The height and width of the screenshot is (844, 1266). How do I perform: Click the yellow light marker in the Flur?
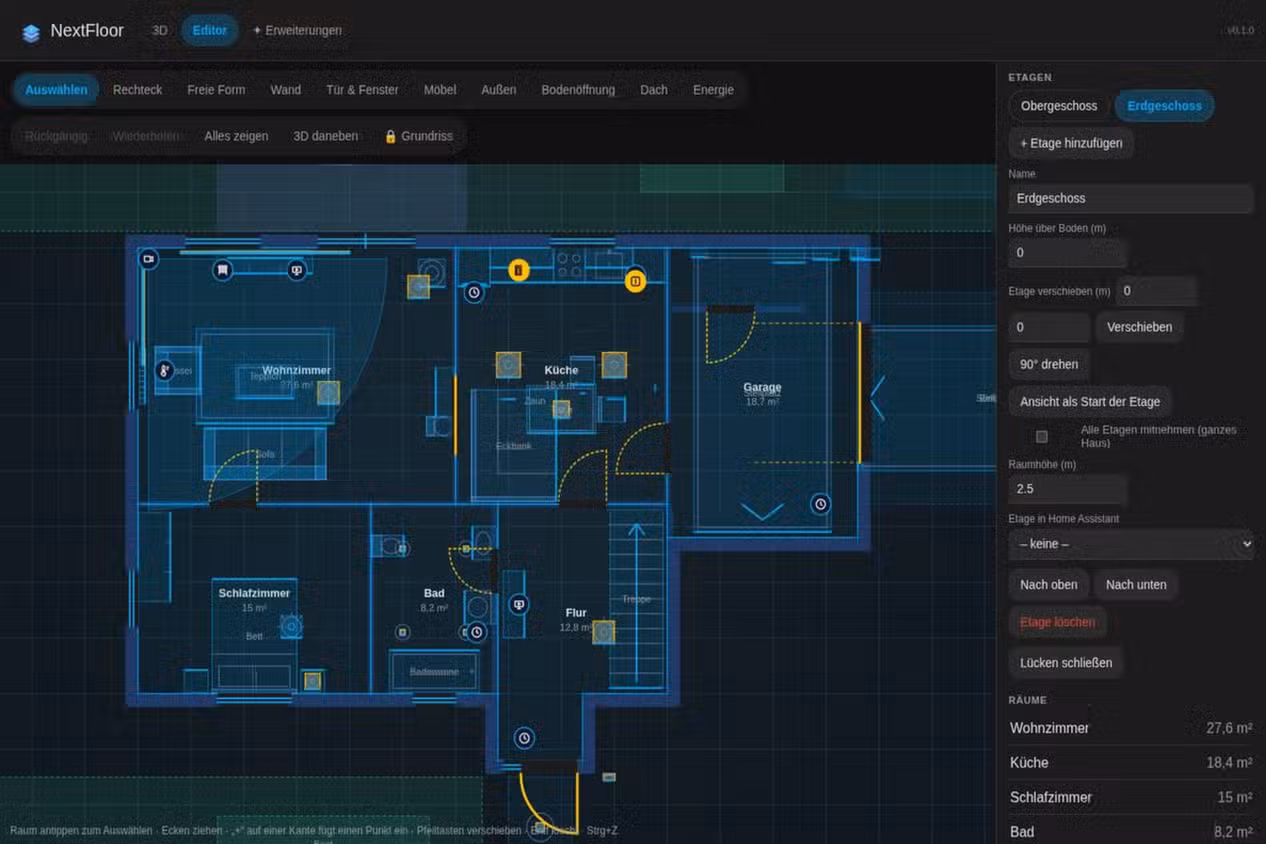(603, 632)
